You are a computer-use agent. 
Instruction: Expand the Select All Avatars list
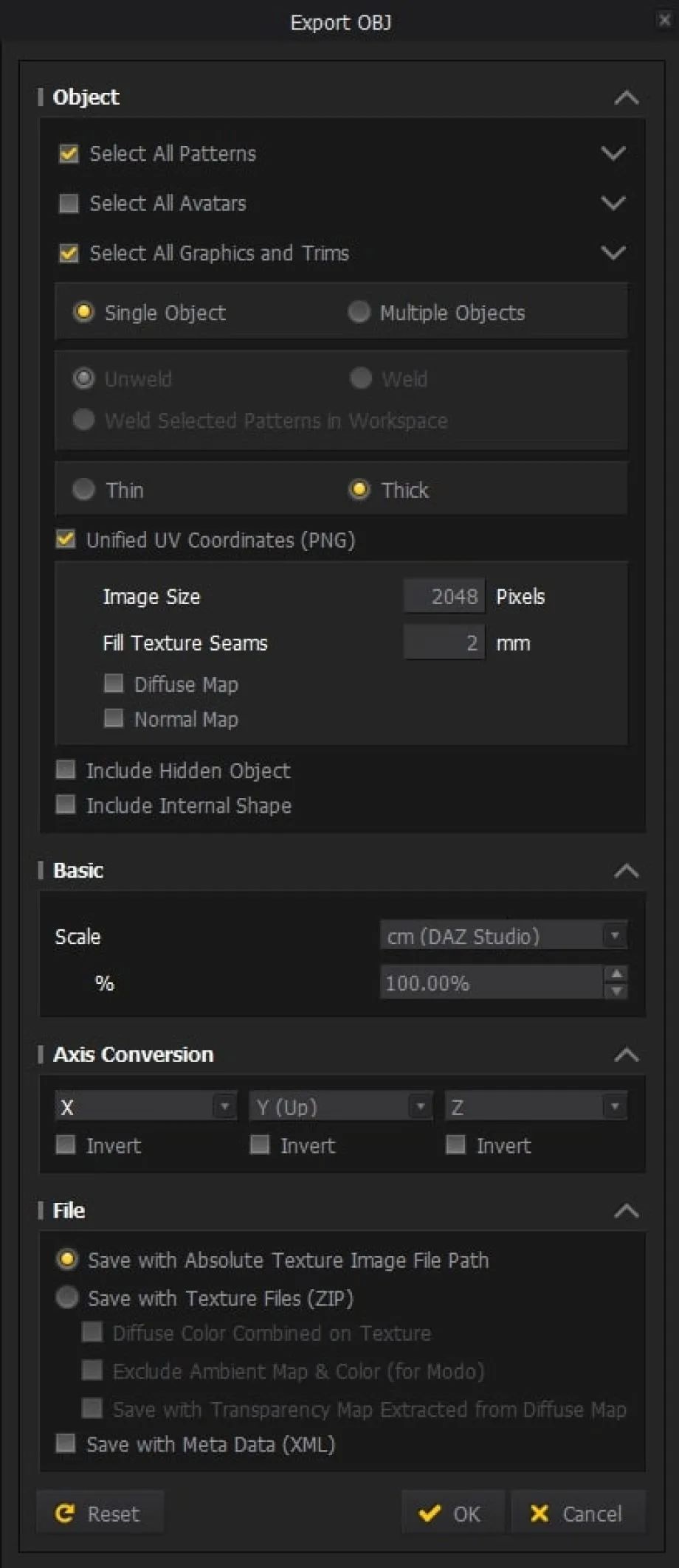click(x=613, y=203)
